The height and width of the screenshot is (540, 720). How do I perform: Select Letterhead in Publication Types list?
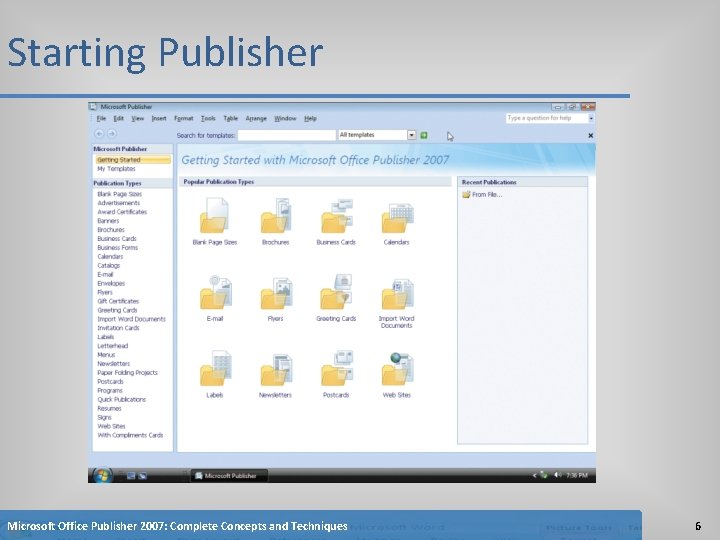click(x=112, y=346)
